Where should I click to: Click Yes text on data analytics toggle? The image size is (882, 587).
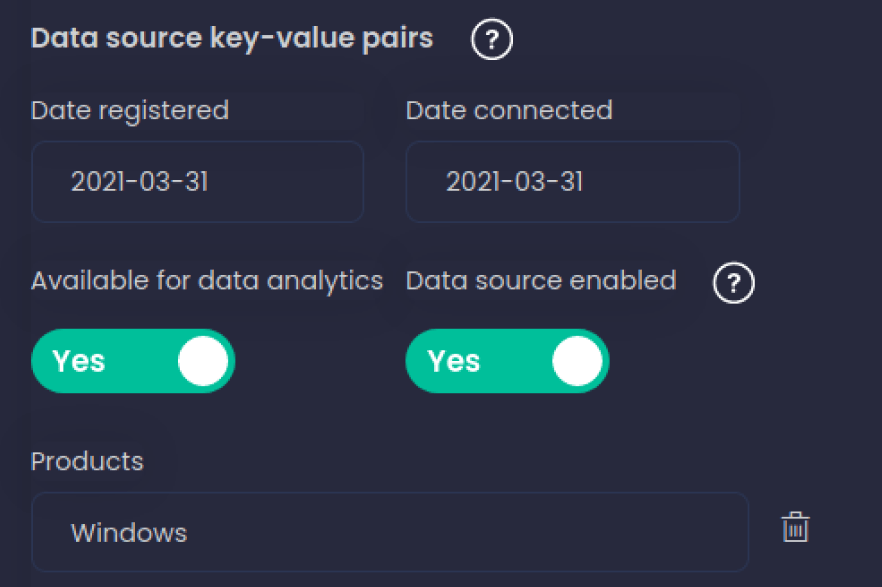coord(78,361)
